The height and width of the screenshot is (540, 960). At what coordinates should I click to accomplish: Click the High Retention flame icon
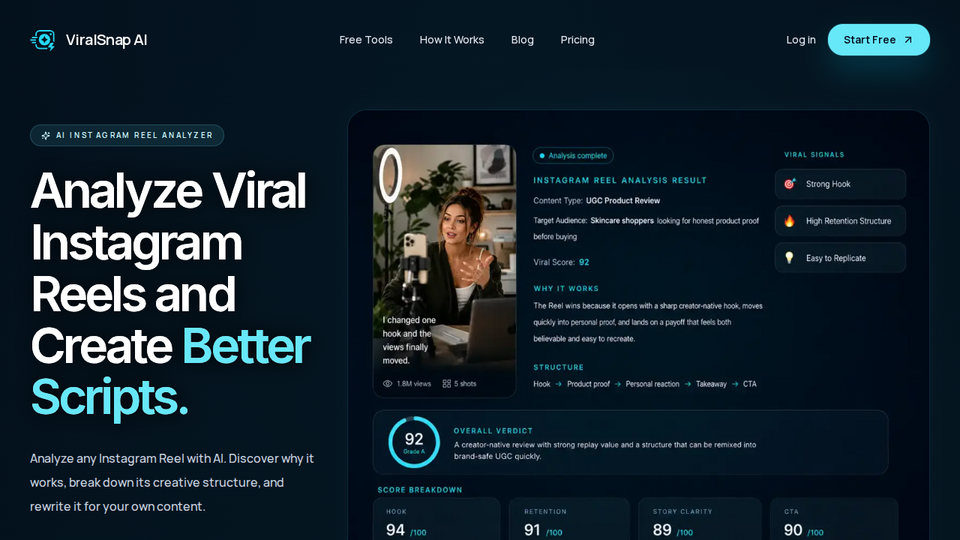tap(790, 221)
